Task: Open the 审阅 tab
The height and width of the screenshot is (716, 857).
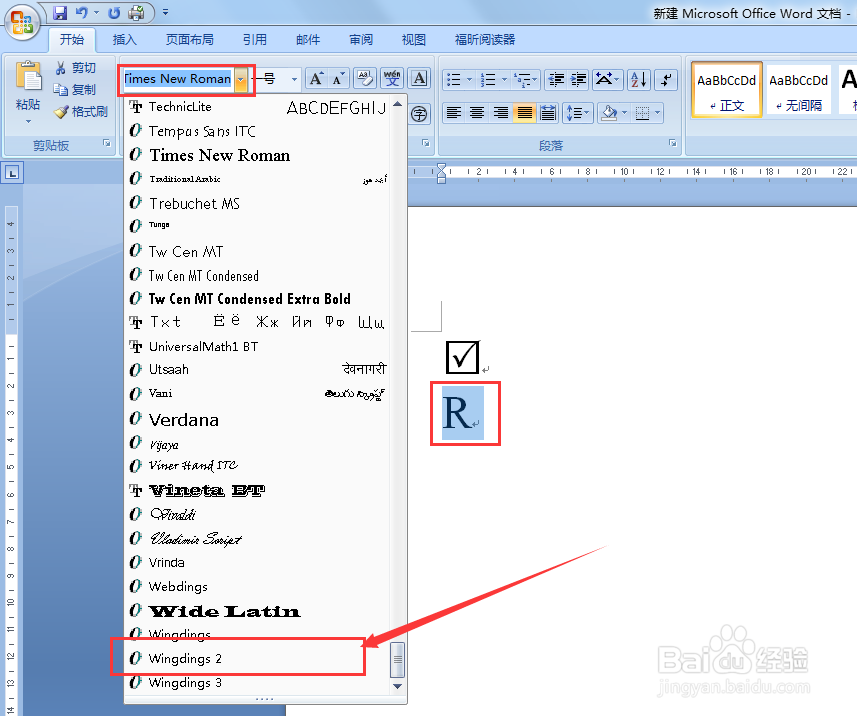Action: (x=361, y=39)
